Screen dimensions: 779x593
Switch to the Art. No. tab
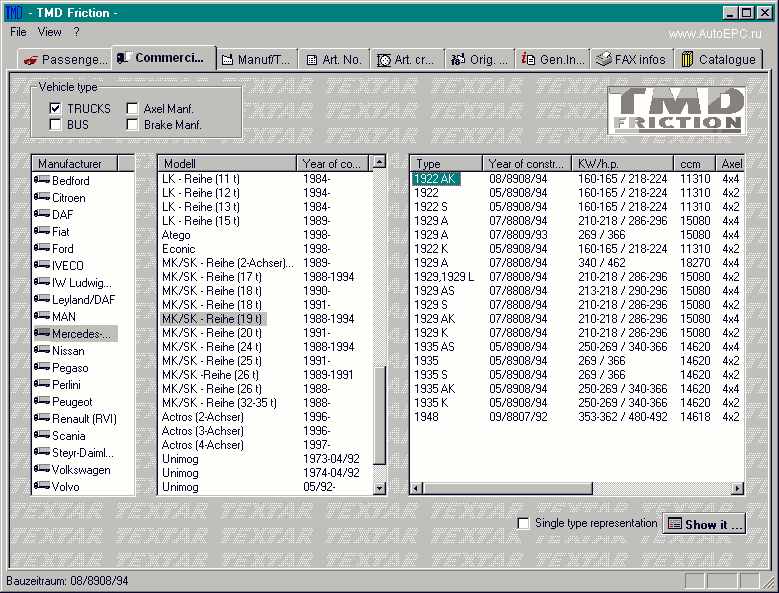[334, 60]
